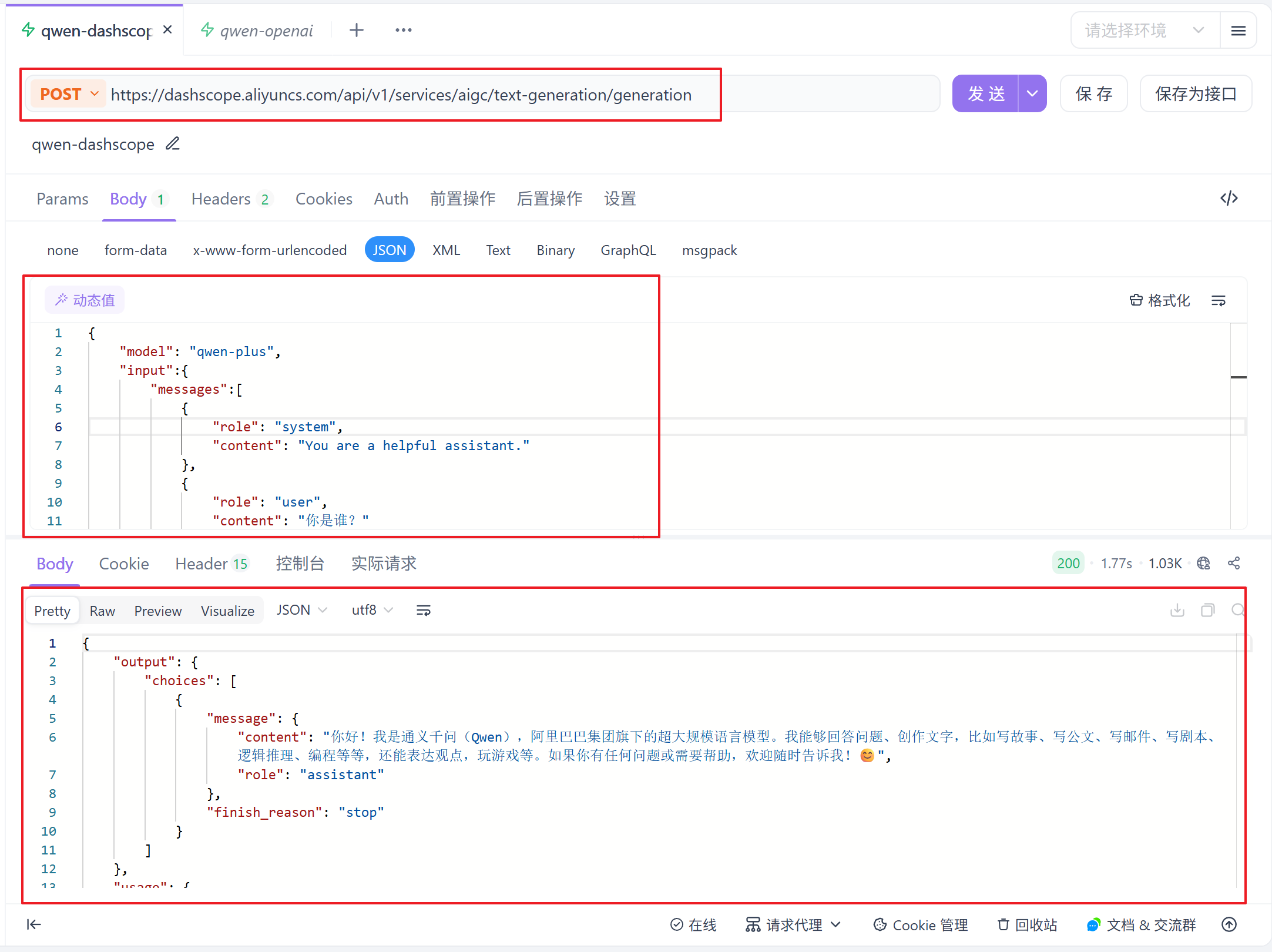
Task: Switch to the Headers request tab
Action: (x=221, y=199)
